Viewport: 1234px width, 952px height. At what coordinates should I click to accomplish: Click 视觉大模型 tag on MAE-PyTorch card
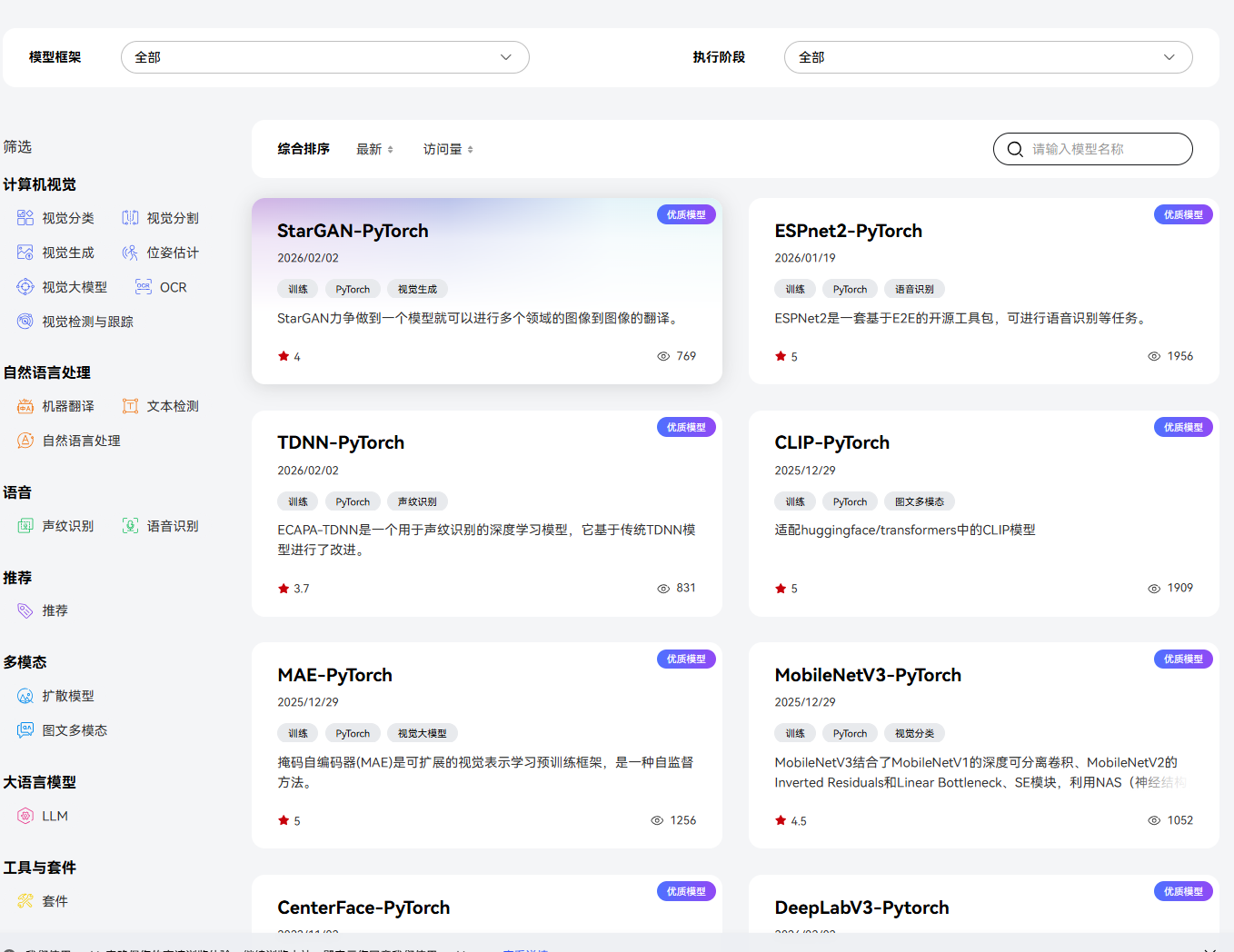[423, 733]
